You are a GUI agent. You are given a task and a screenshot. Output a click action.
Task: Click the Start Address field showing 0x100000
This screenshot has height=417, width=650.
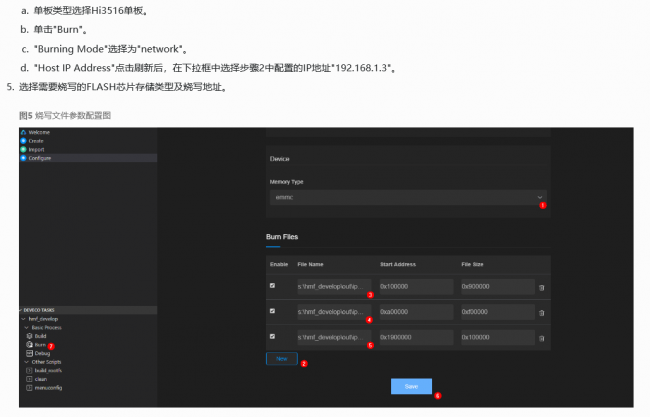point(416,286)
